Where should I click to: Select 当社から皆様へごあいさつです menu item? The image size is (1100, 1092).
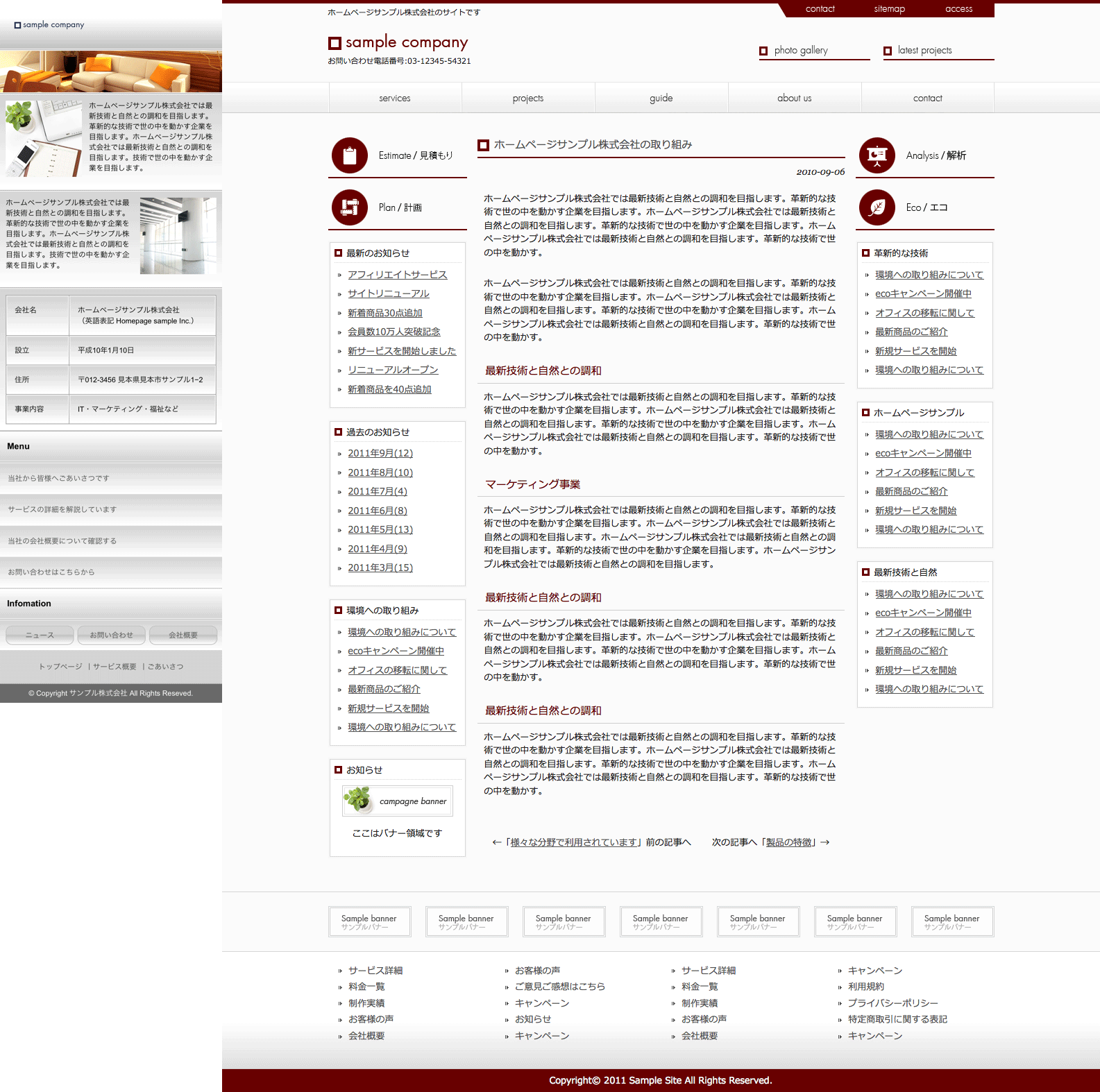click(x=59, y=478)
